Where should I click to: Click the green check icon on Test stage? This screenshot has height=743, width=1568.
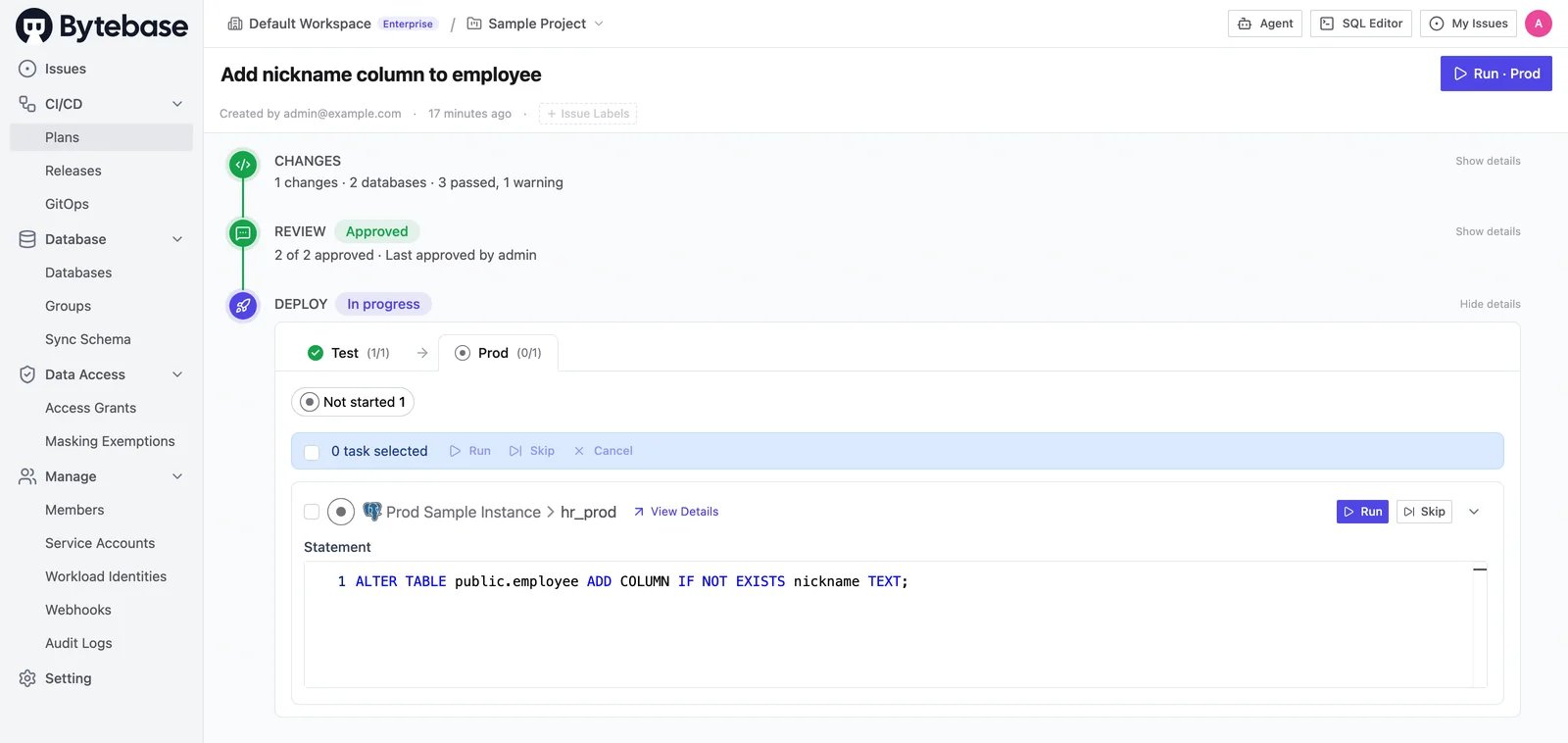pos(316,353)
